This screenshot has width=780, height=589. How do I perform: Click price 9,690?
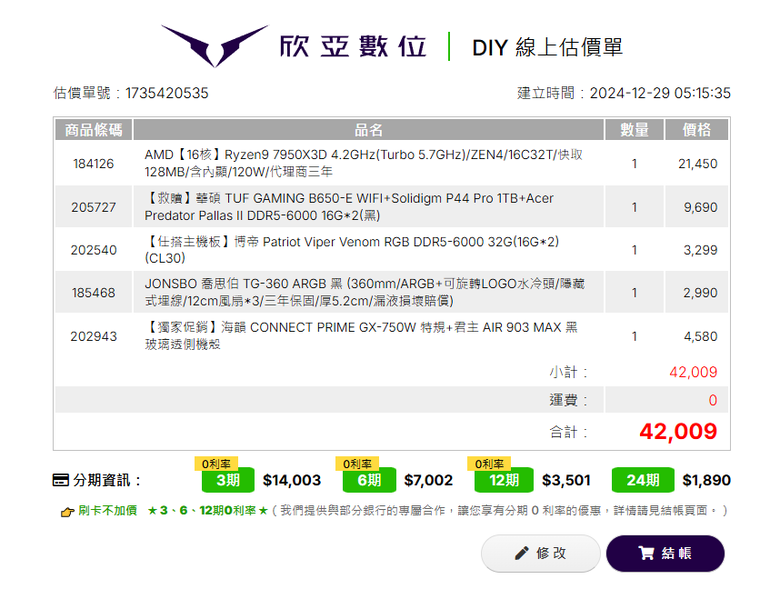(700, 207)
